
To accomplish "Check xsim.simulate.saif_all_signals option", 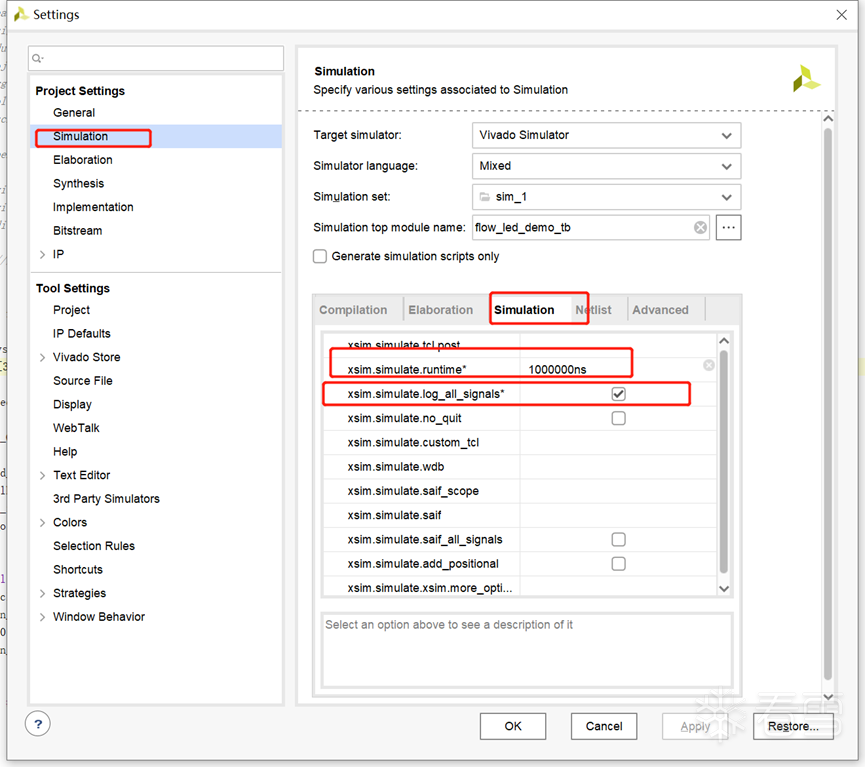I will (618, 539).
